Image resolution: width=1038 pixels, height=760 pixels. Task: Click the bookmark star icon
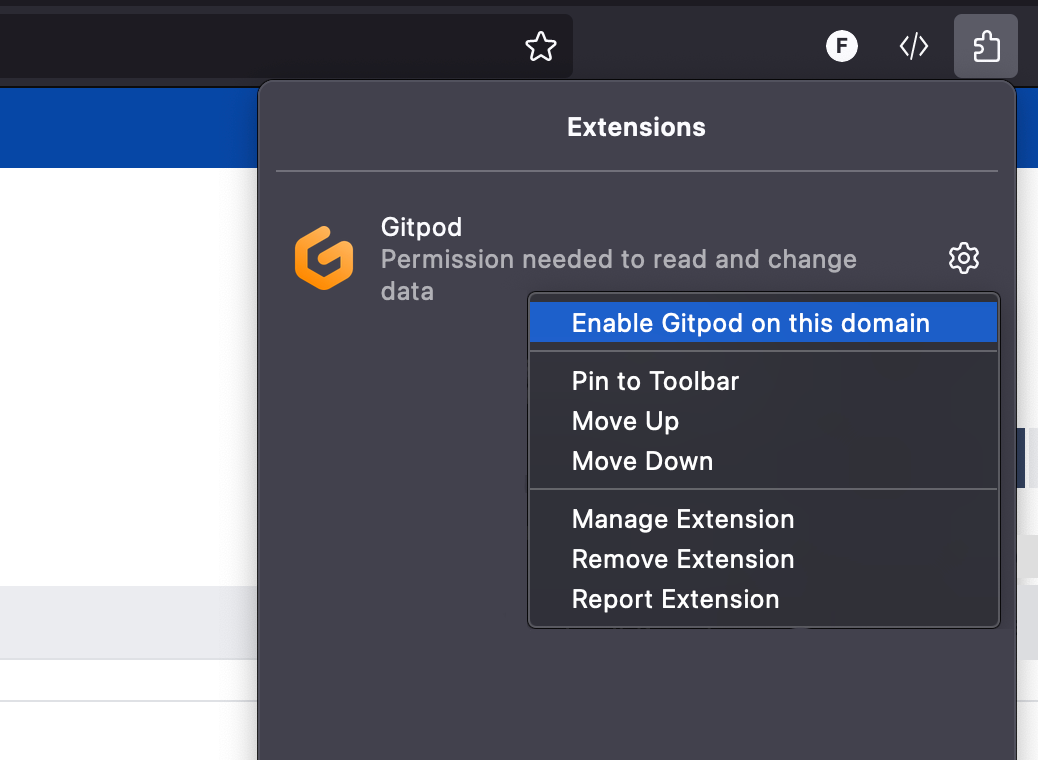pyautogui.click(x=540, y=46)
